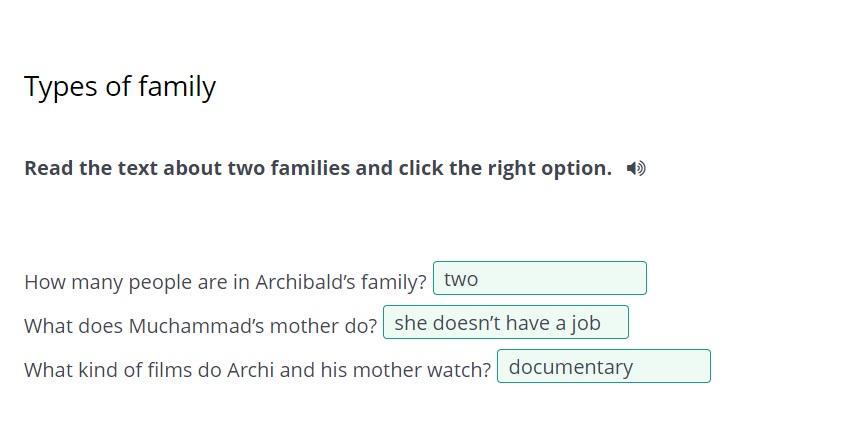The width and height of the screenshot is (867, 424).
Task: Change the answer for Archibald's family count
Action: point(539,279)
